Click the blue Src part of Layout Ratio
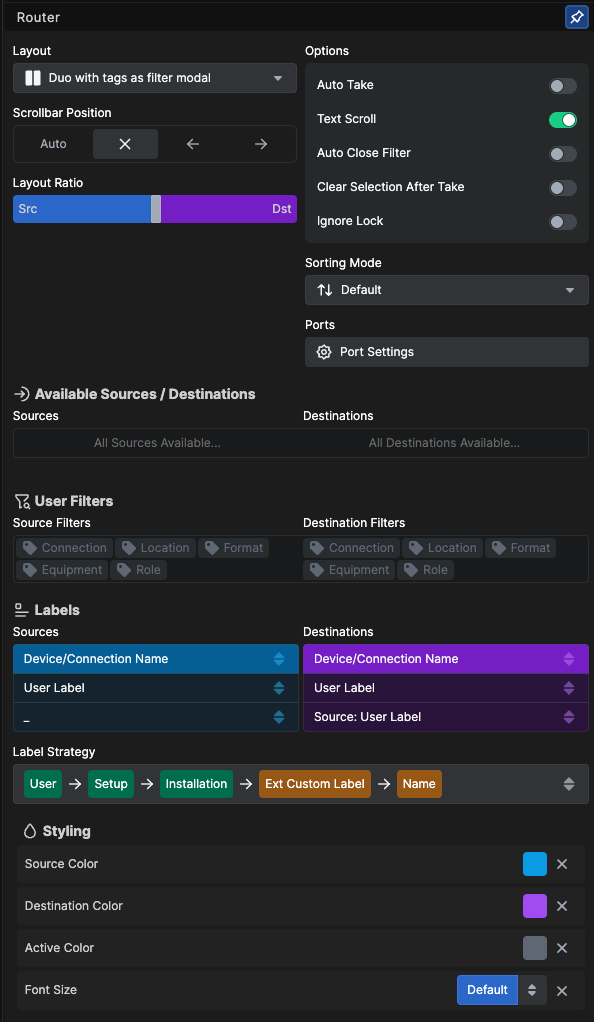This screenshot has width=594, height=1022. coord(82,209)
